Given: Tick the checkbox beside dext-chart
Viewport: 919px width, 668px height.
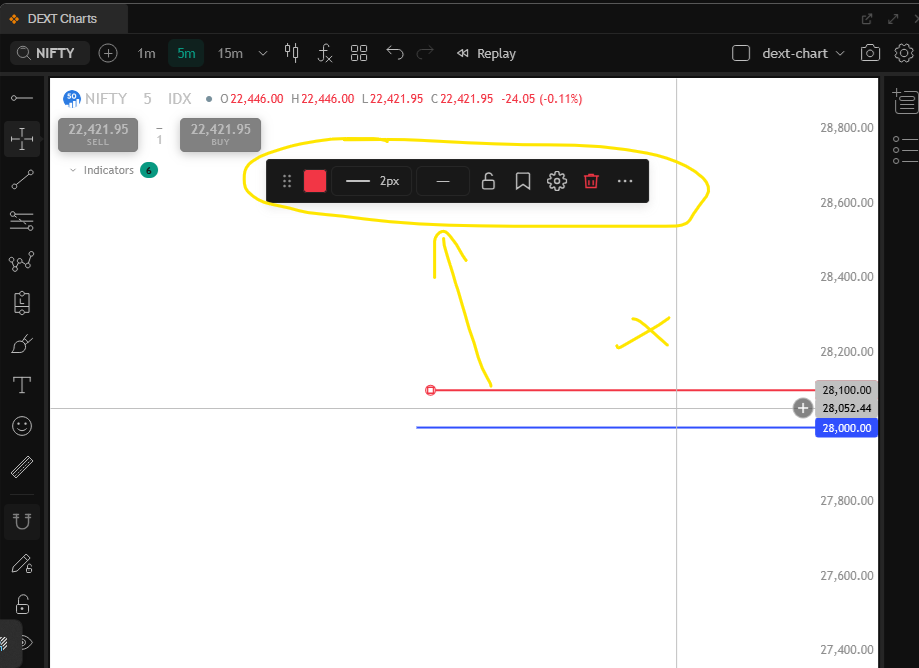Looking at the screenshot, I should (x=741, y=53).
